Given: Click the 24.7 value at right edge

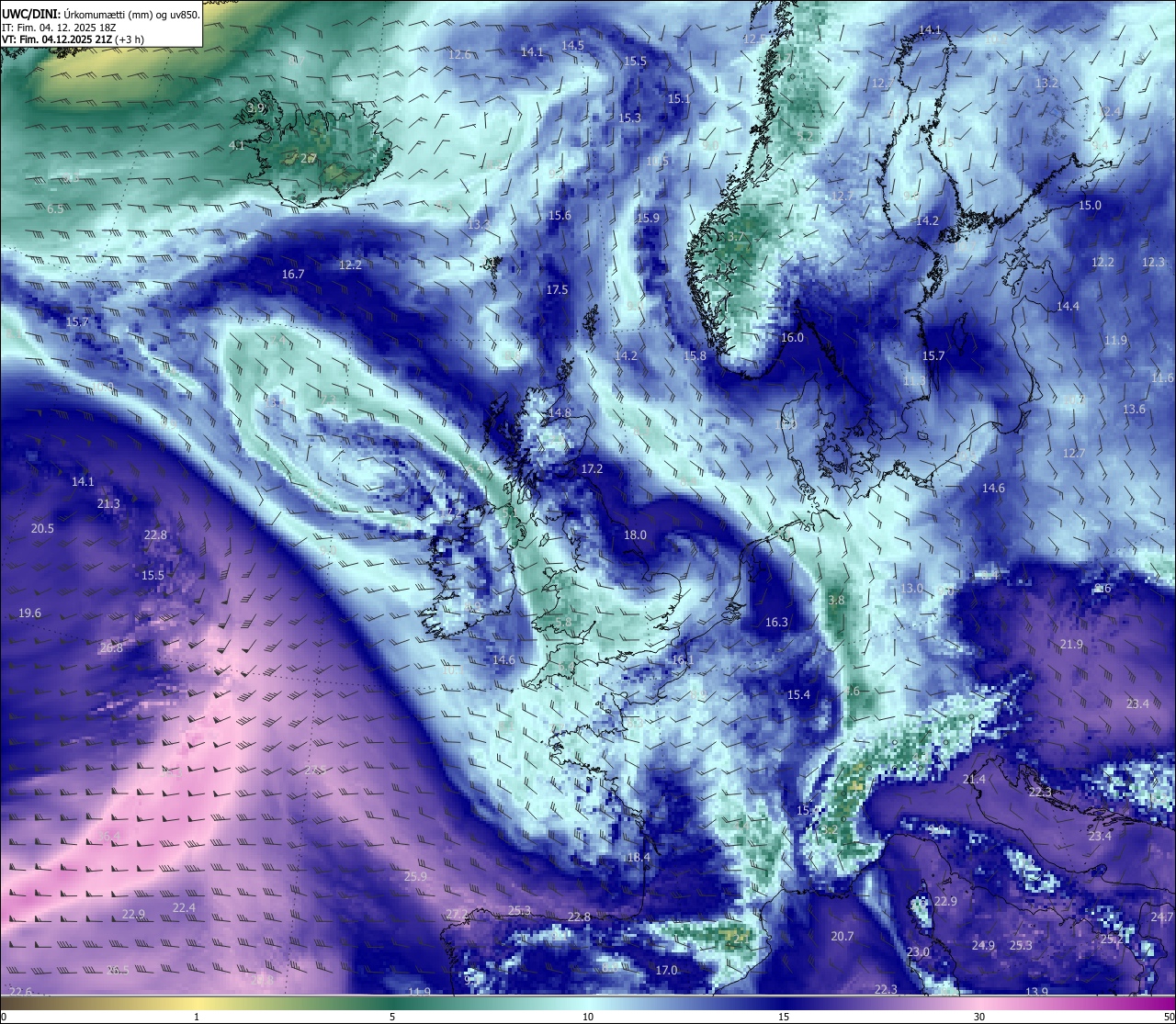Looking at the screenshot, I should tap(1161, 917).
